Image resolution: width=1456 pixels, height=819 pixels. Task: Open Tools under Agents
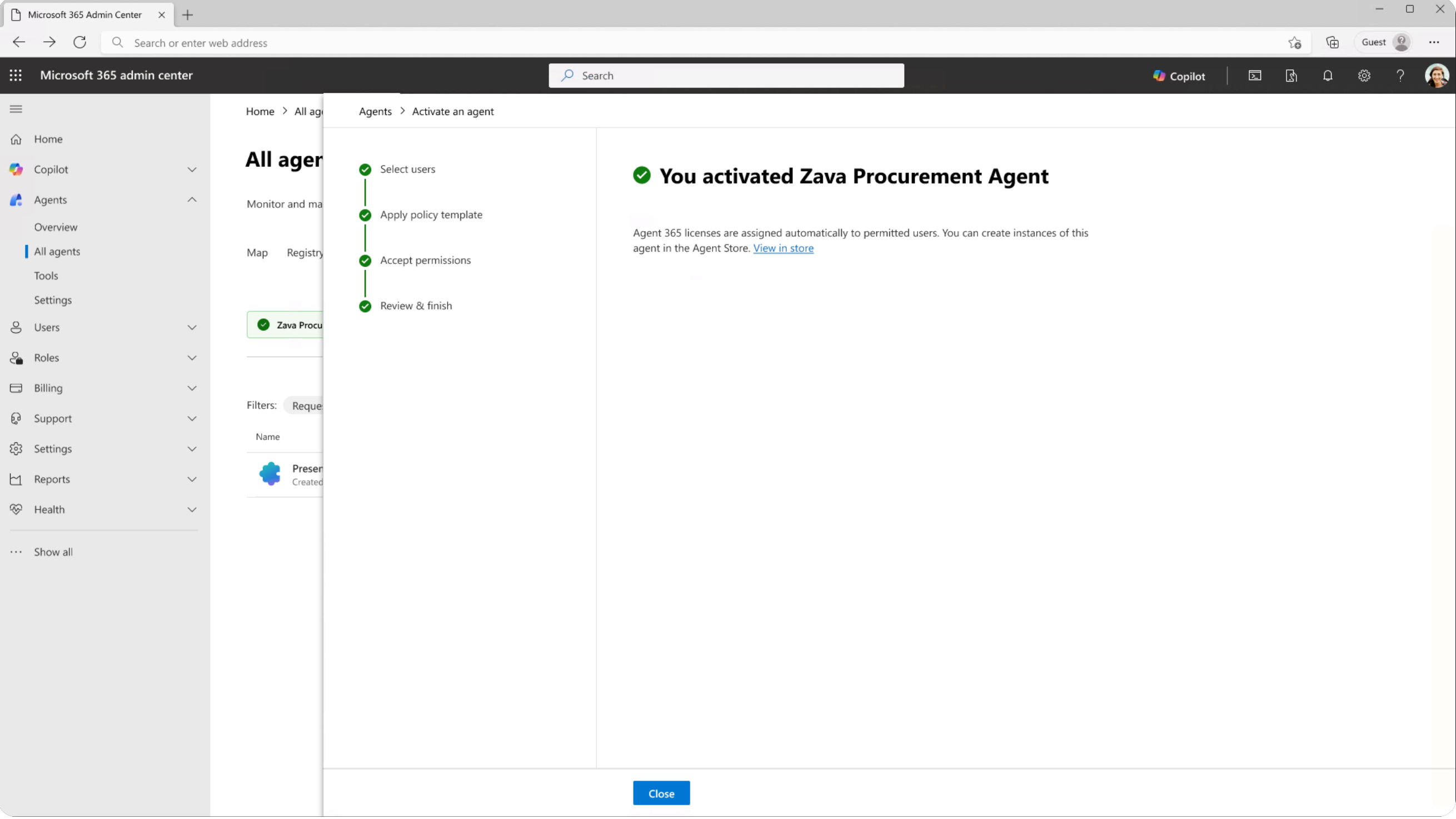tap(46, 276)
